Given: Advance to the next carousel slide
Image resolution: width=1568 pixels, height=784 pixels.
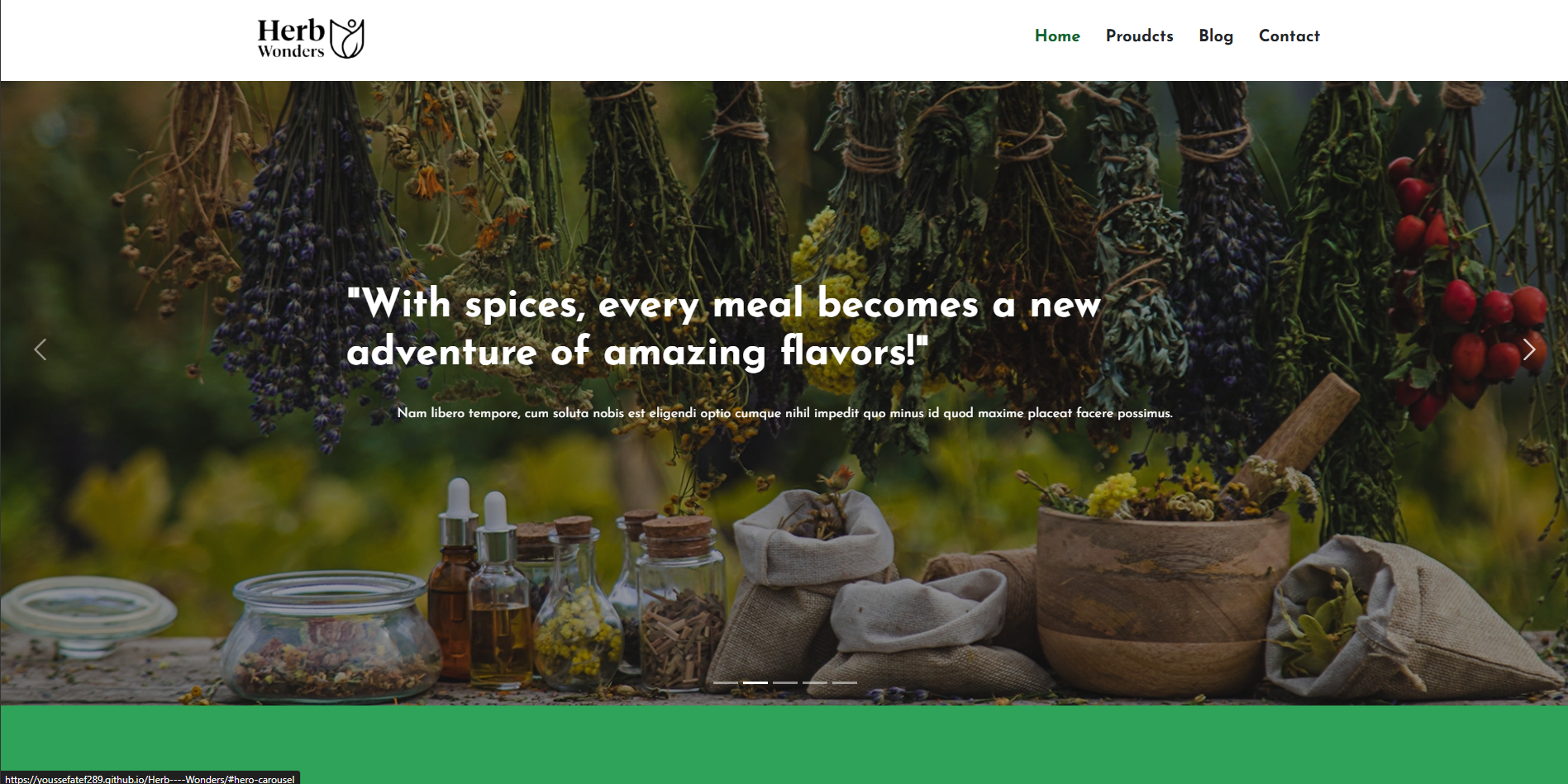Looking at the screenshot, I should coord(1529,349).
